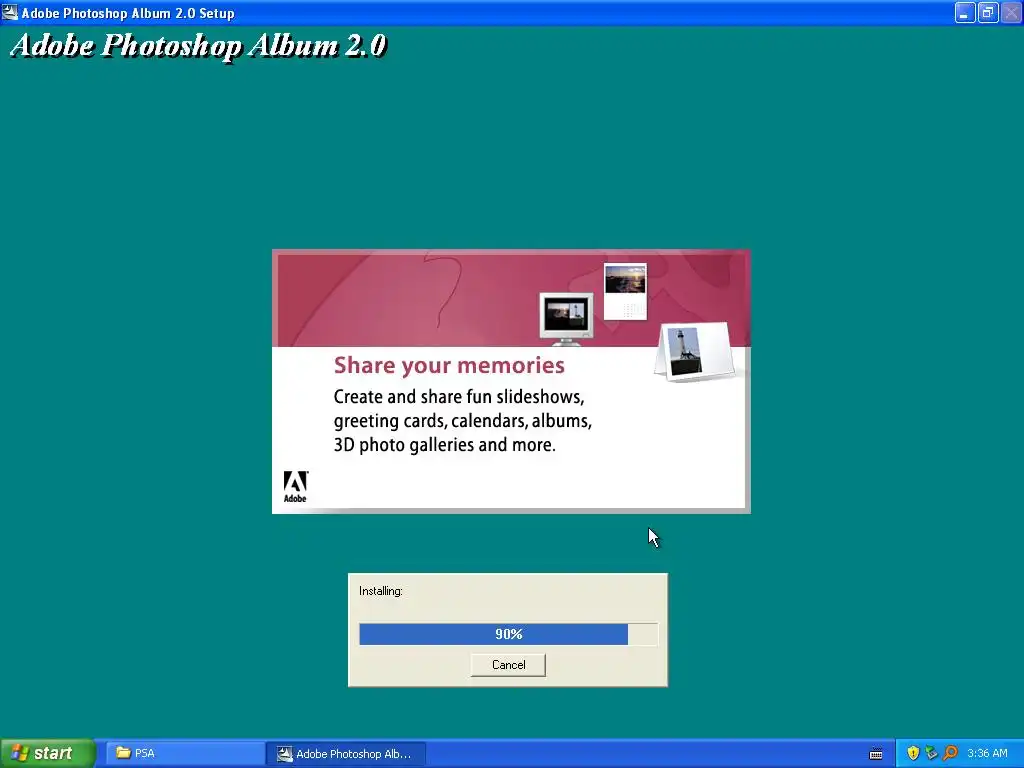1024x768 pixels.
Task: Open the on-screen keyboard tray icon
Action: pos(876,754)
